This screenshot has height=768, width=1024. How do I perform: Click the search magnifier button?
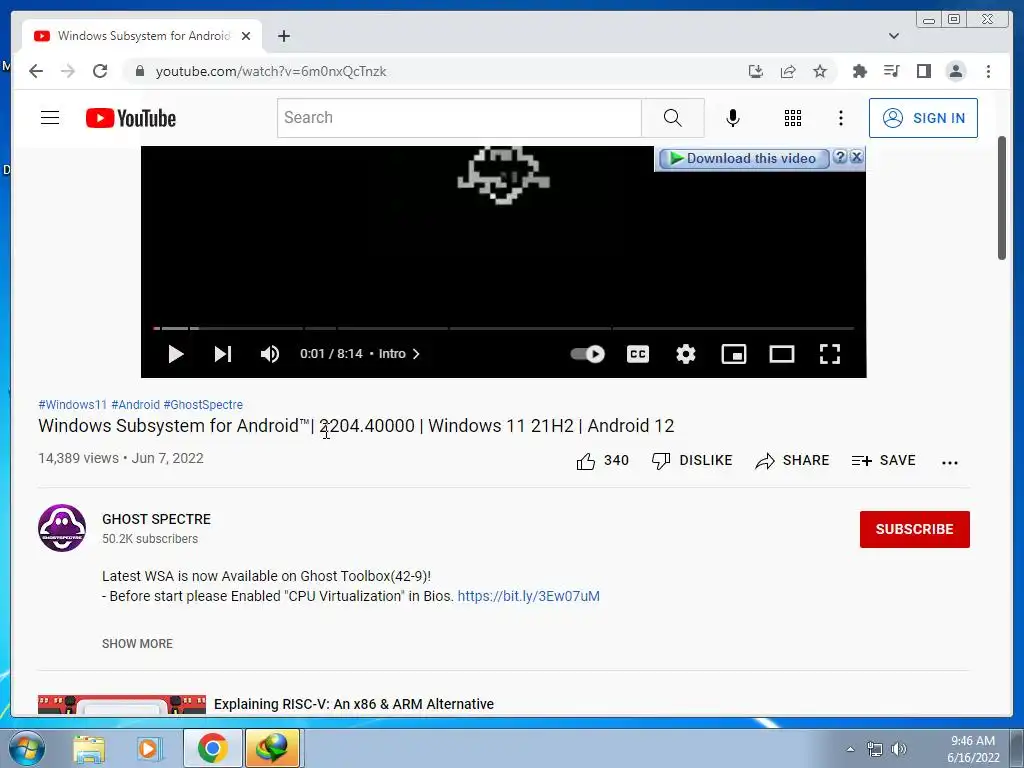[x=673, y=118]
